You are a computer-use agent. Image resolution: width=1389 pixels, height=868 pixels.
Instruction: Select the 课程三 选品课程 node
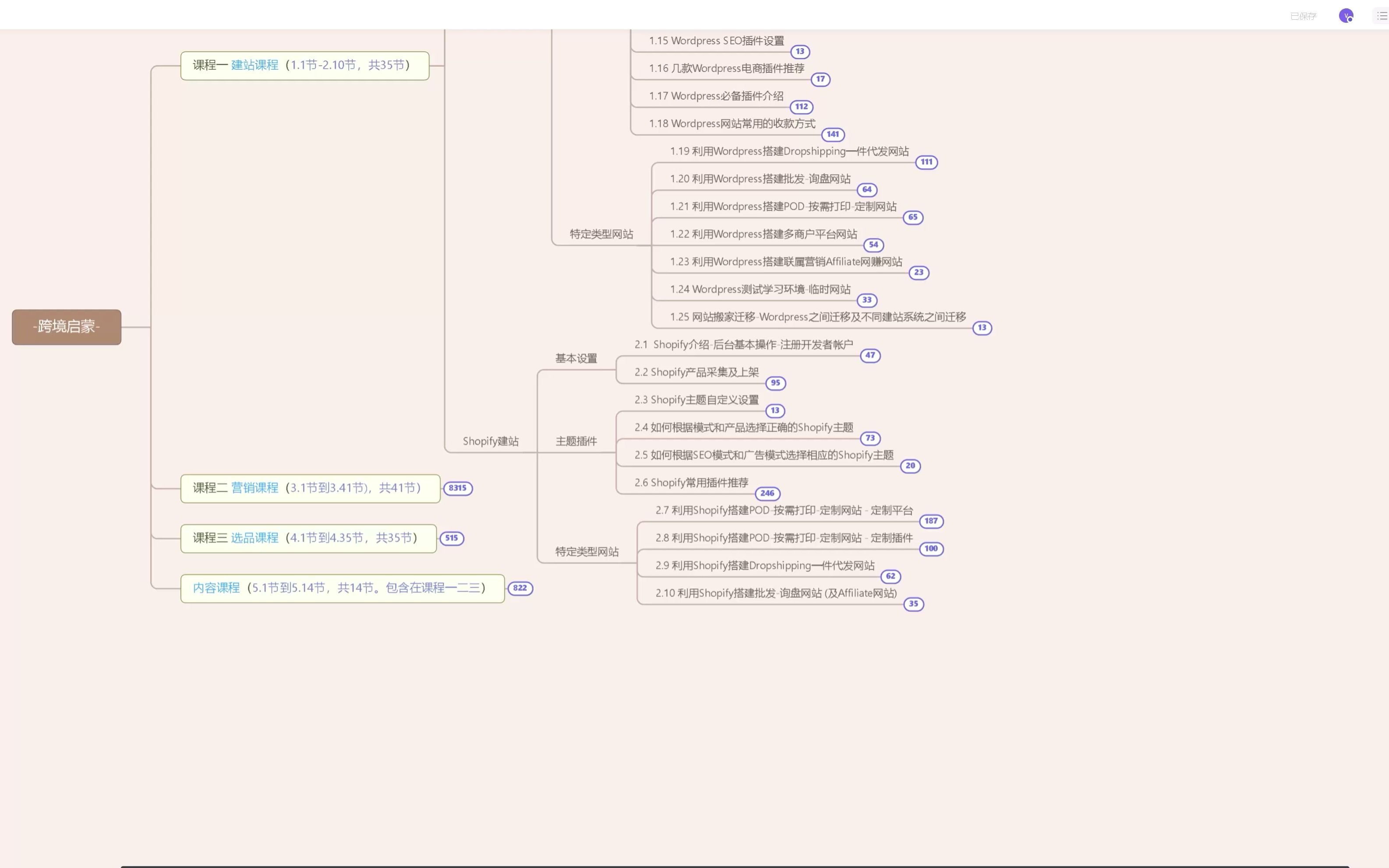point(308,538)
